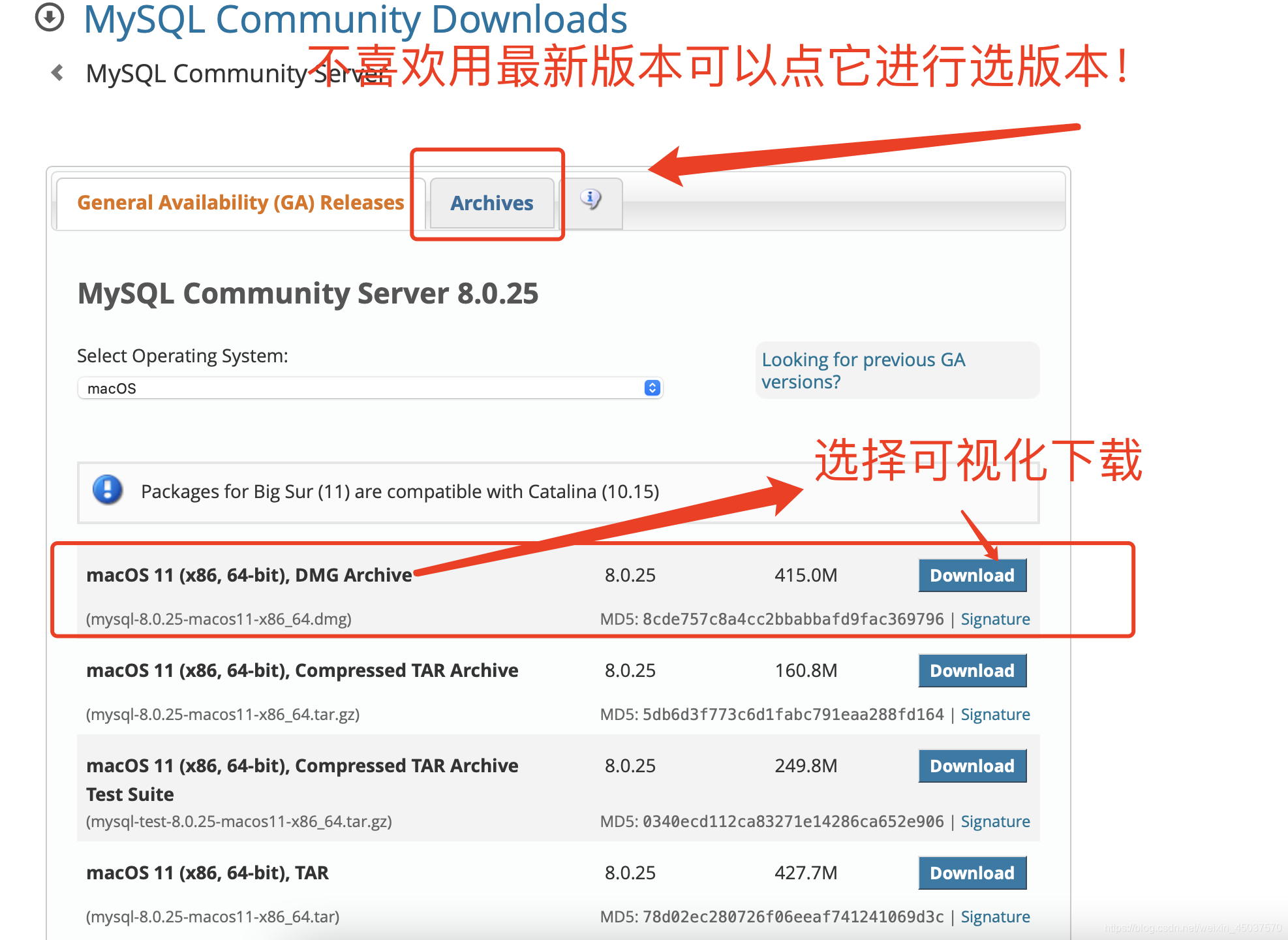This screenshot has width=1288, height=940.
Task: Select filename (mysql-test-8.0.25-macos11-x86_64.tar.gz)
Action: [239, 821]
